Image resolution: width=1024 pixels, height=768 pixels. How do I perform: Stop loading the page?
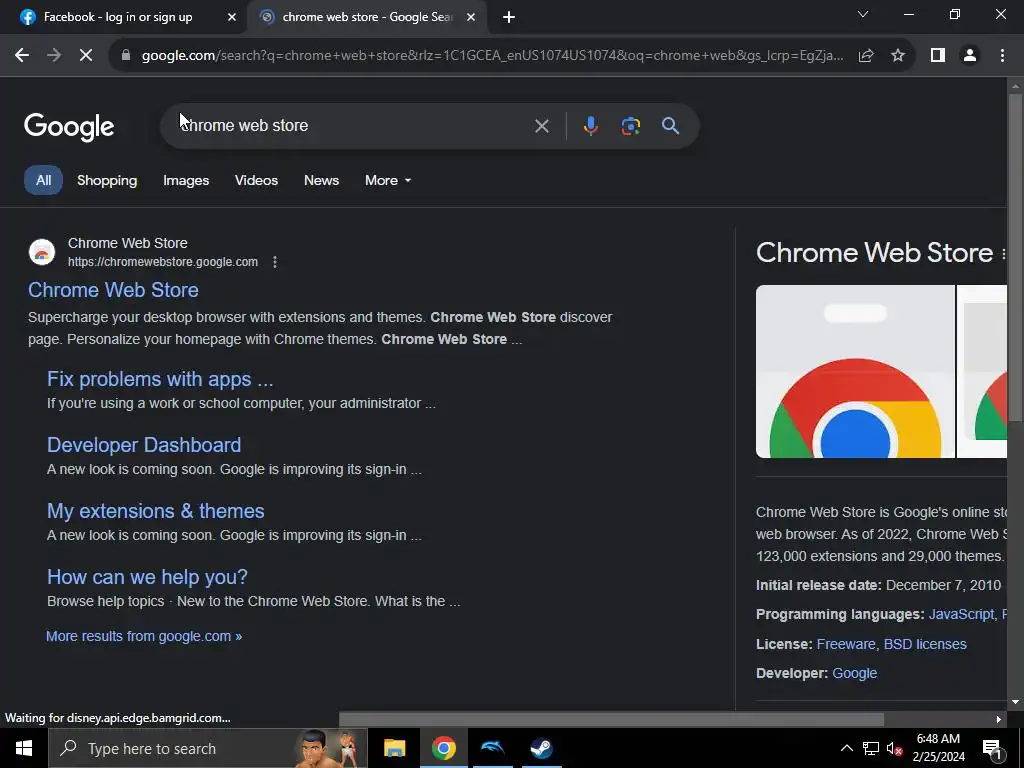pyautogui.click(x=86, y=56)
